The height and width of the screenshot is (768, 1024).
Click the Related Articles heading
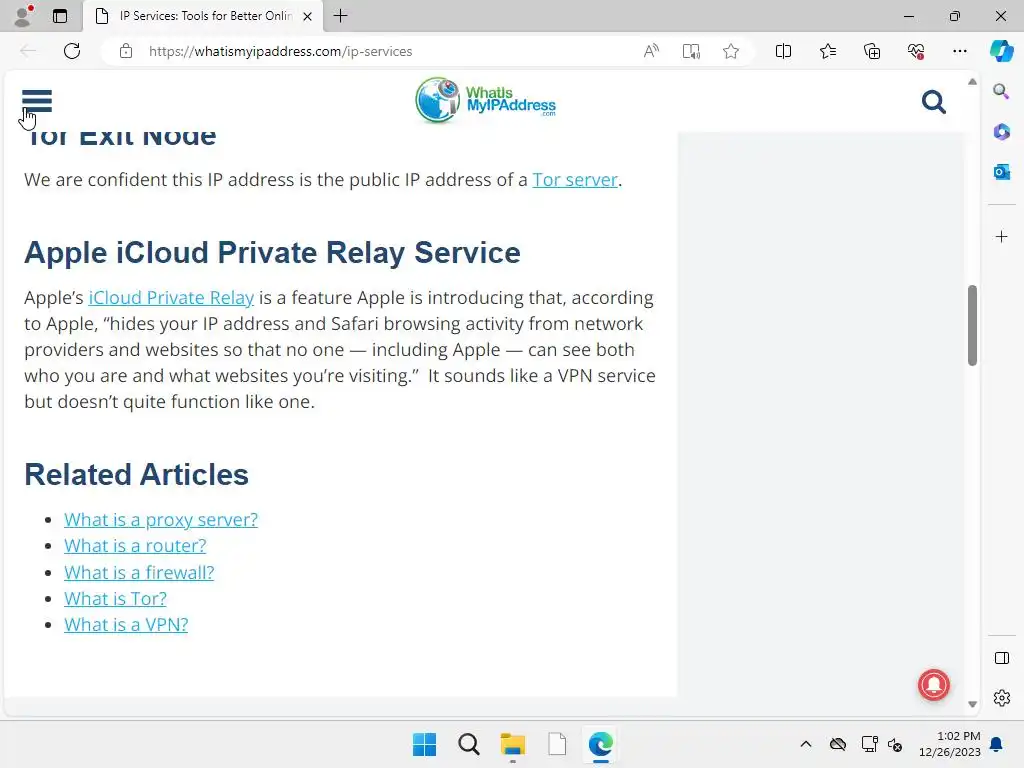[136, 475]
